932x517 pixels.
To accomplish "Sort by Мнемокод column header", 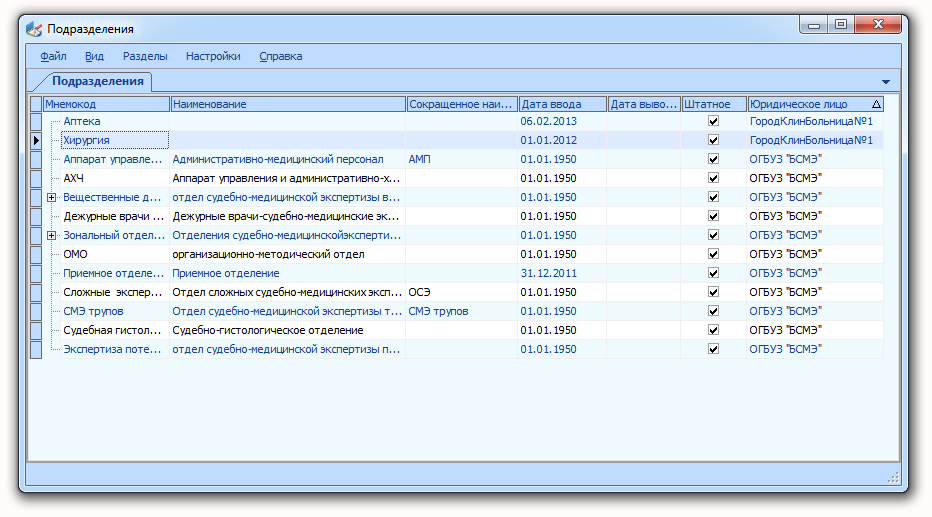I will pyautogui.click(x=106, y=104).
